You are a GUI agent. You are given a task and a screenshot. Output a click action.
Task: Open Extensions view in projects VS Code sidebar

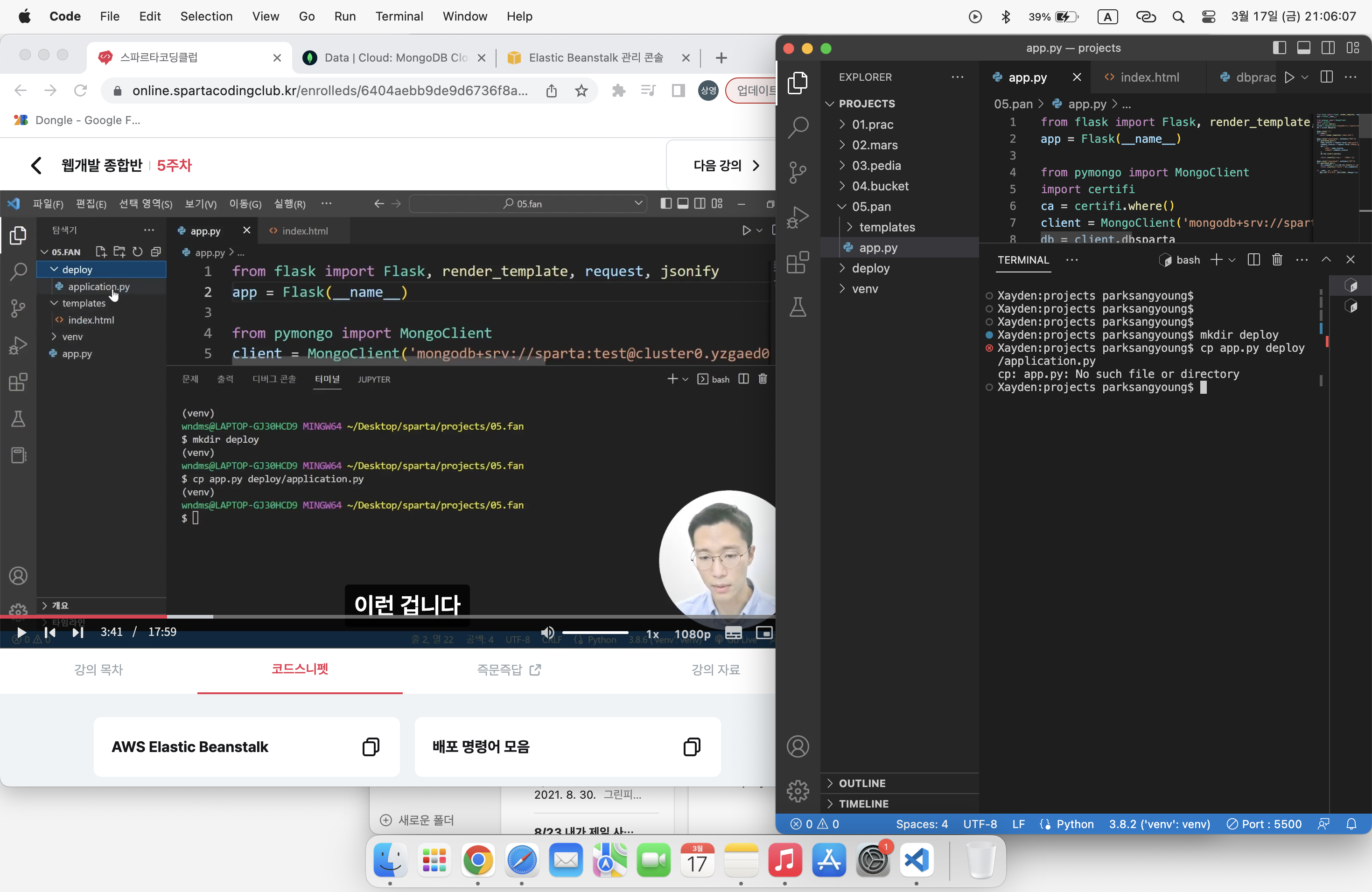click(798, 263)
